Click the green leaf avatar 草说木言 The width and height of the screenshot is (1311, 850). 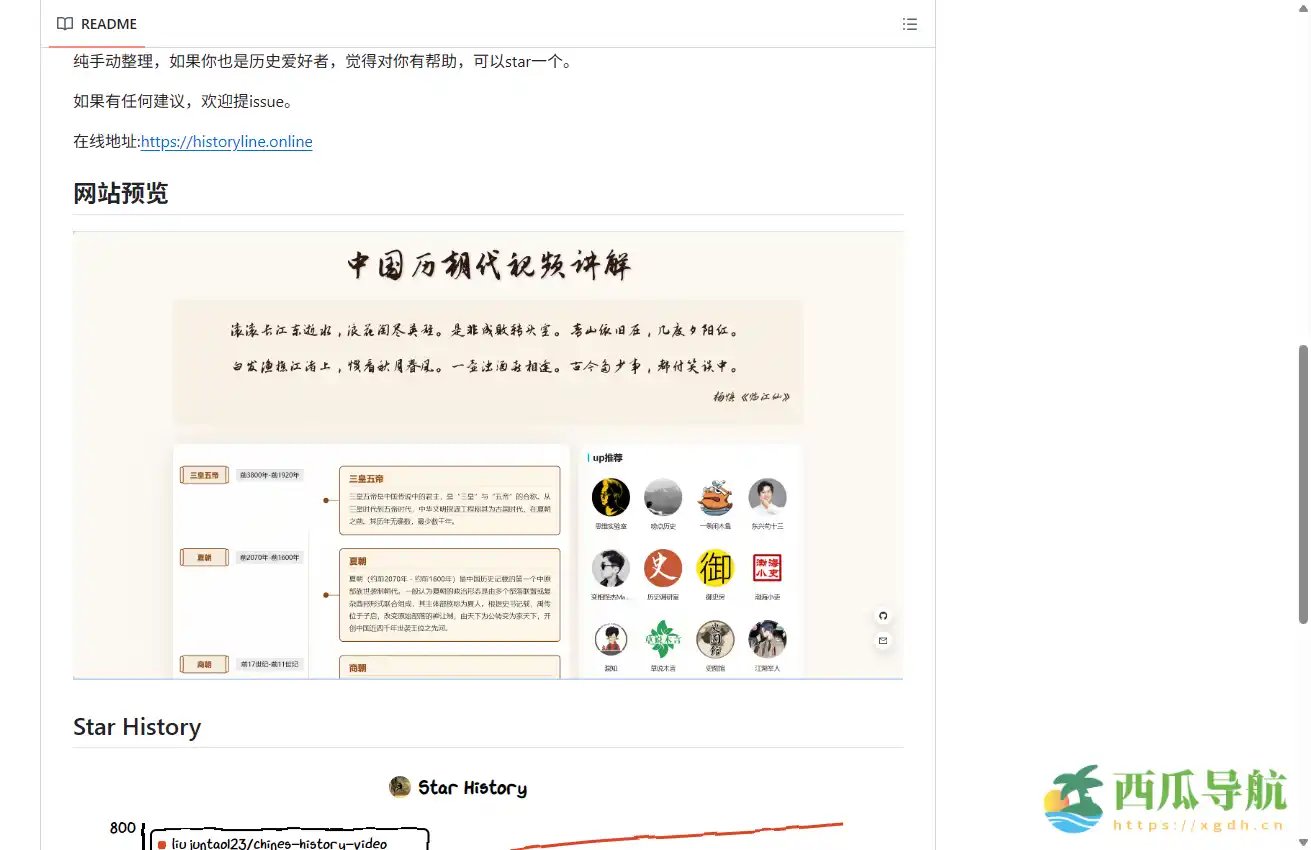pyautogui.click(x=663, y=639)
